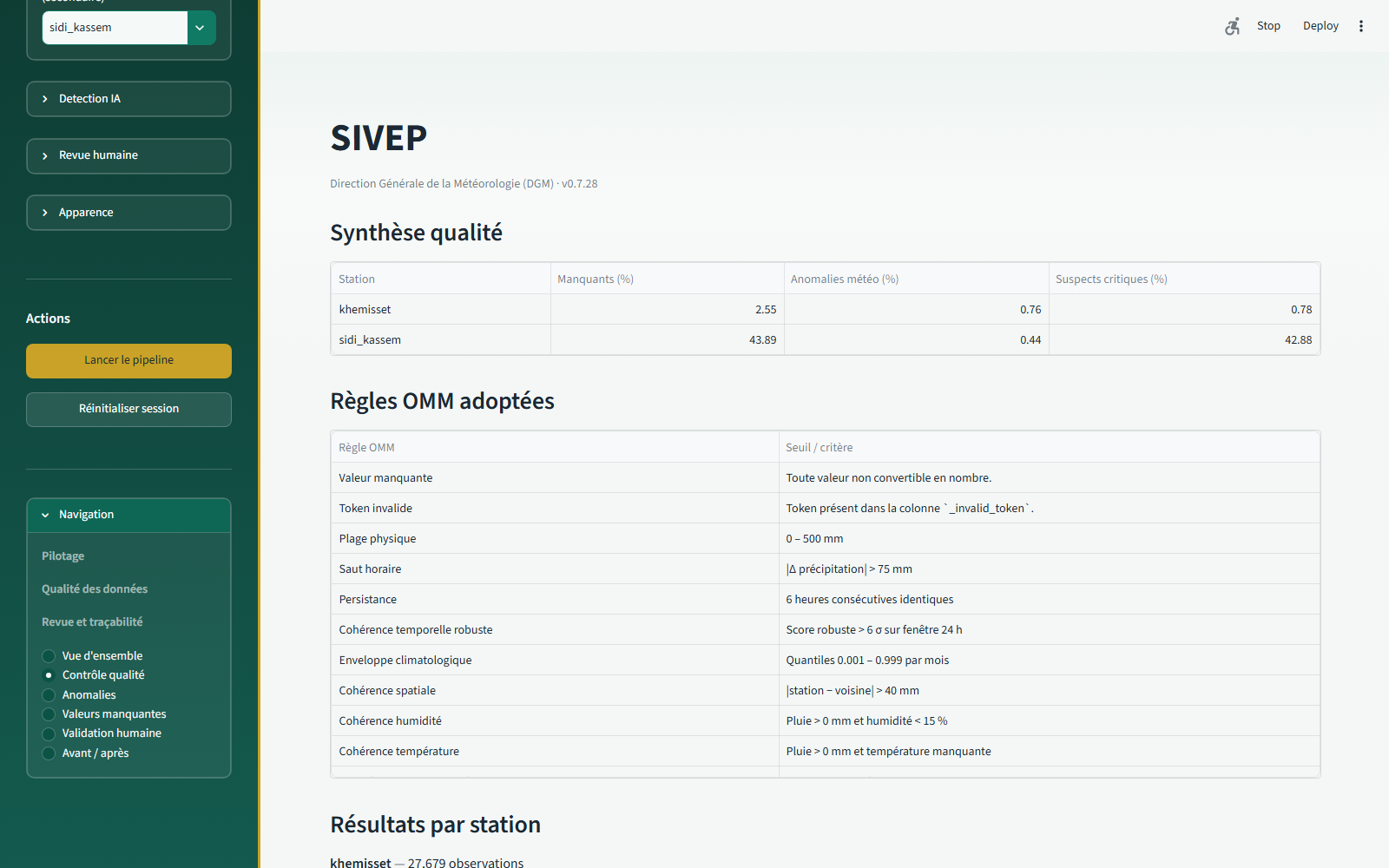Select the Avant / après radio option

(x=85, y=753)
